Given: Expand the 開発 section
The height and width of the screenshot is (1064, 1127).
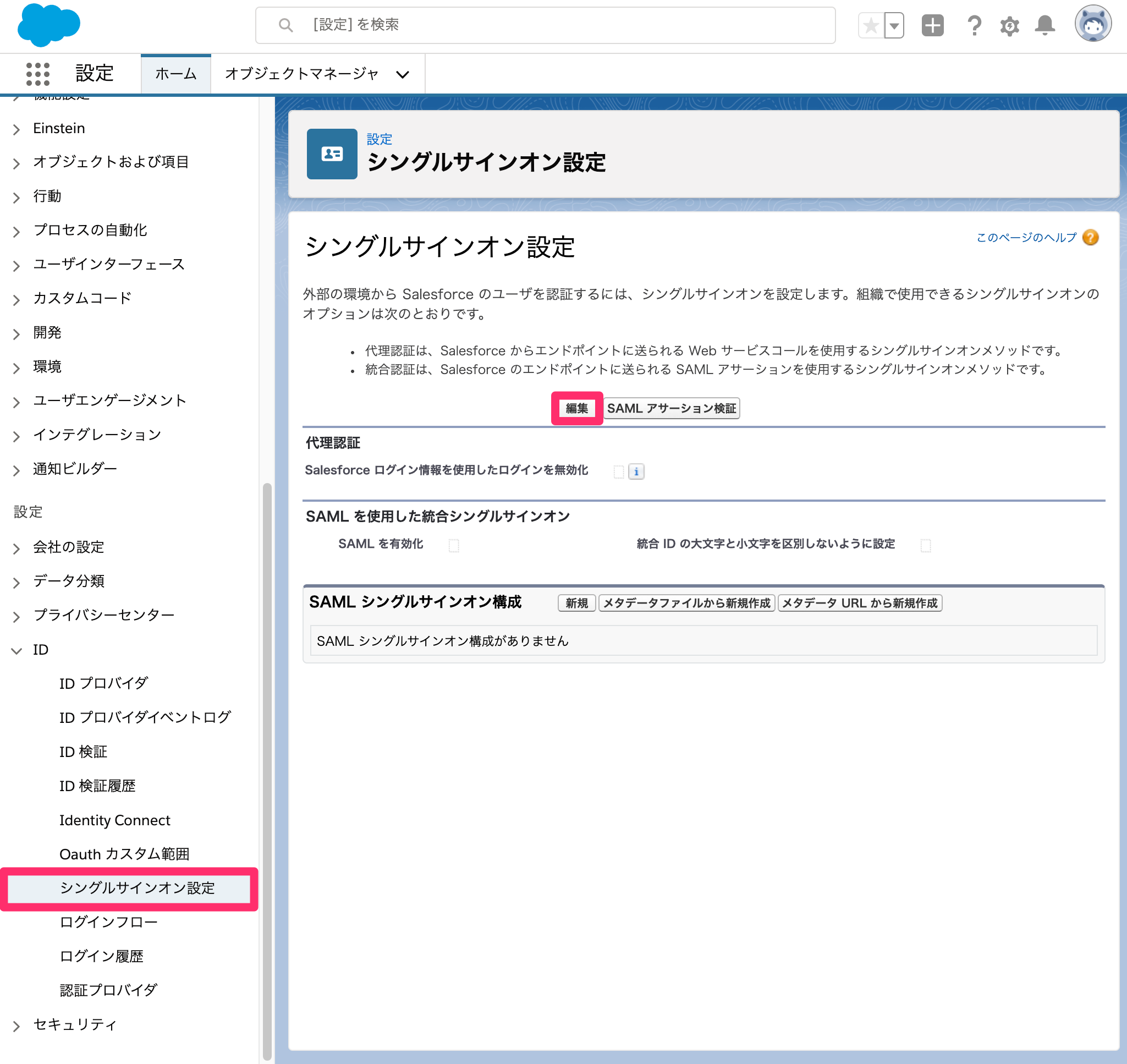Looking at the screenshot, I should coord(17,334).
